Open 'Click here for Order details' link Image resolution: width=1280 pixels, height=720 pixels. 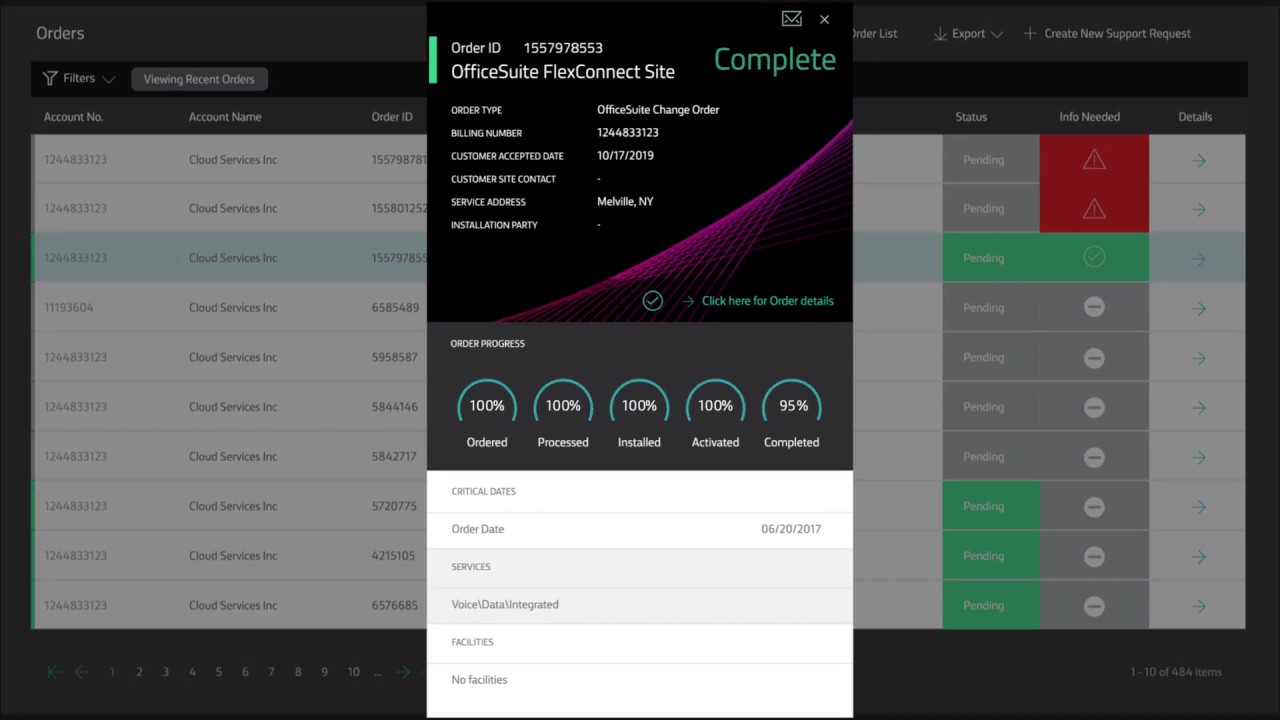coord(767,301)
